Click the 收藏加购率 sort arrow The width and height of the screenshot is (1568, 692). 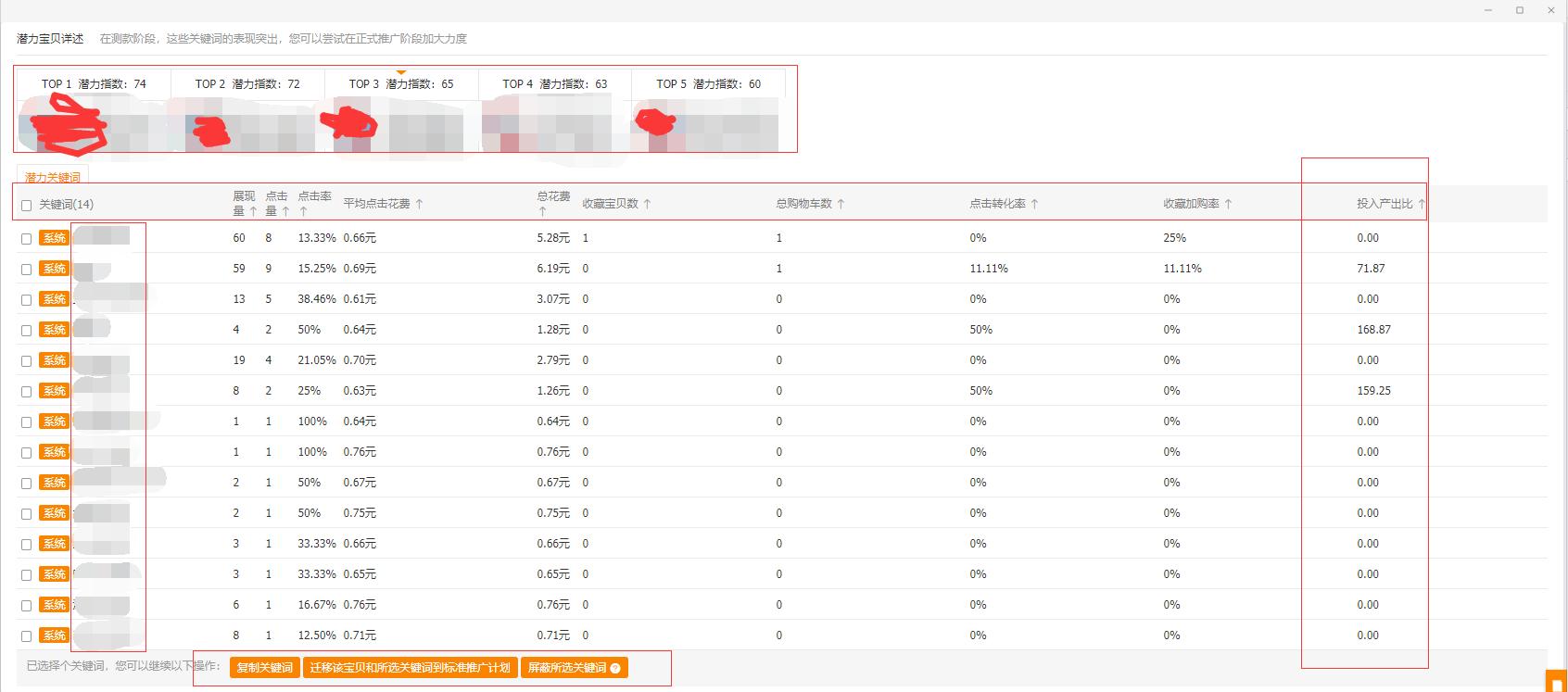tap(1228, 204)
